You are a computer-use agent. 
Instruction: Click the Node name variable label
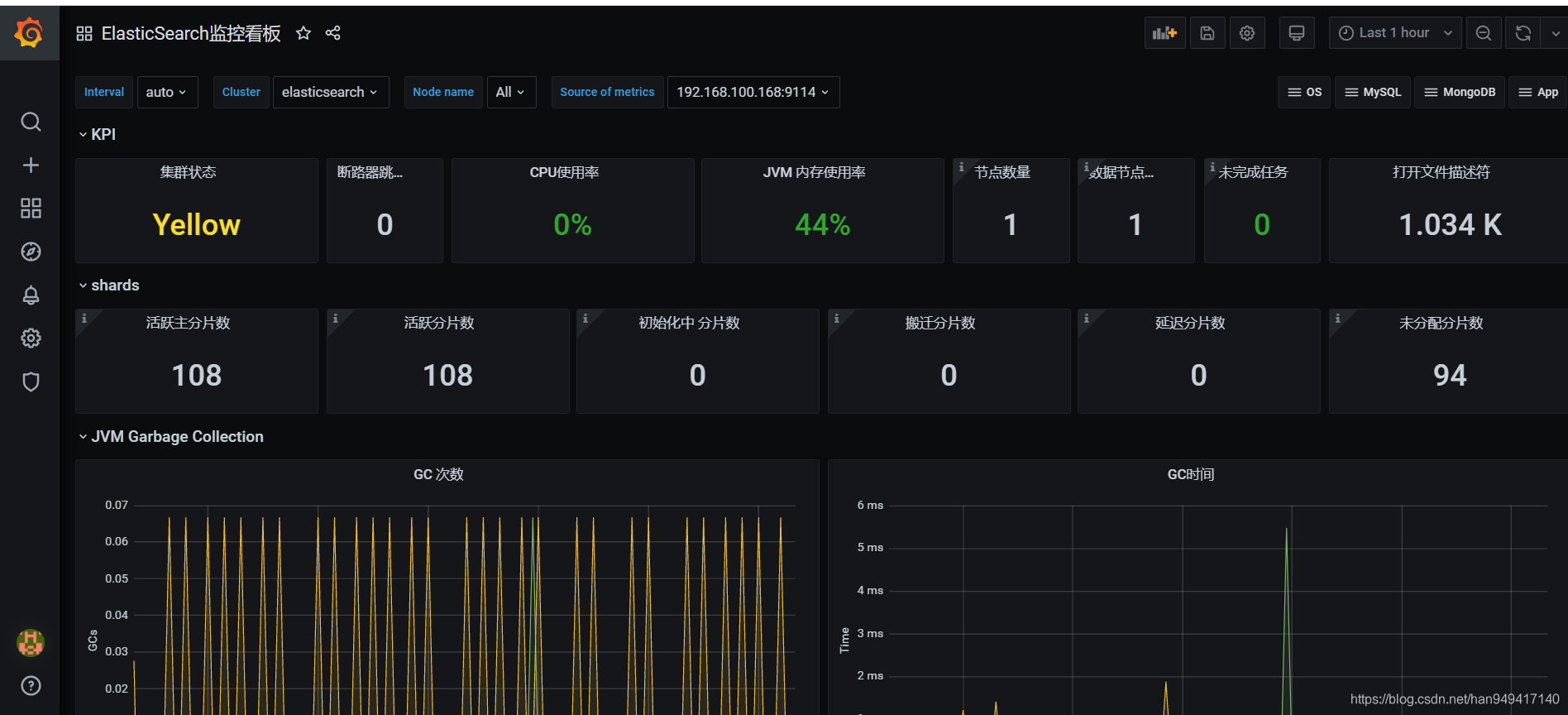click(443, 92)
